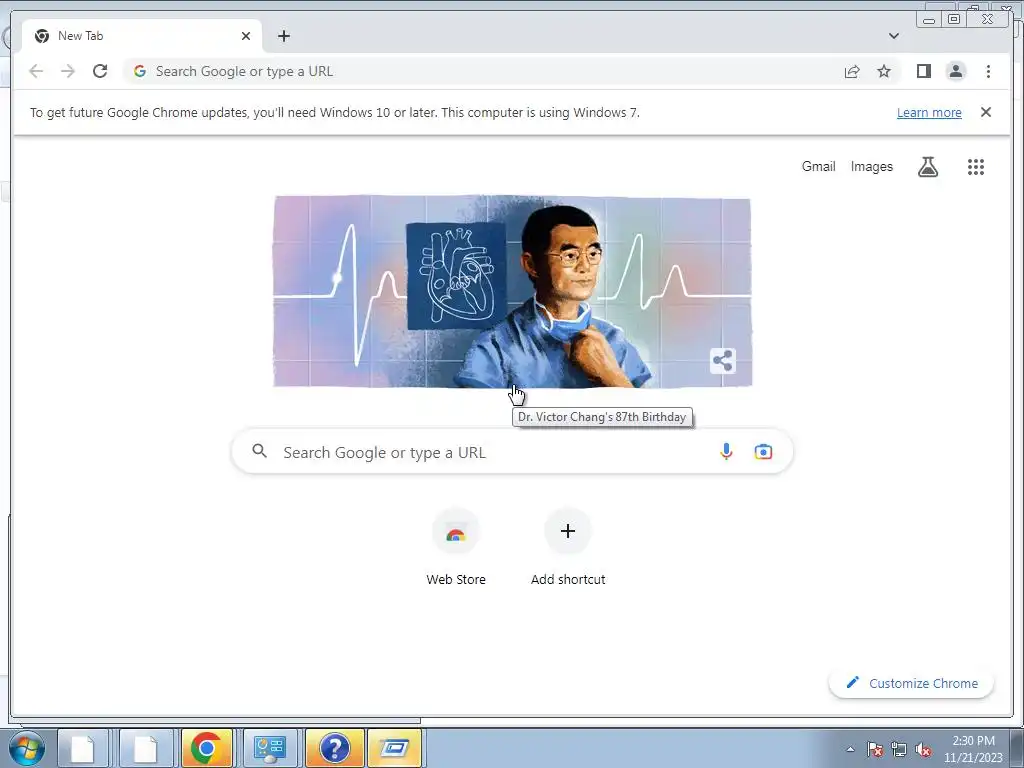The image size is (1024, 768).
Task: Go forward using the forward arrow
Action: click(68, 71)
